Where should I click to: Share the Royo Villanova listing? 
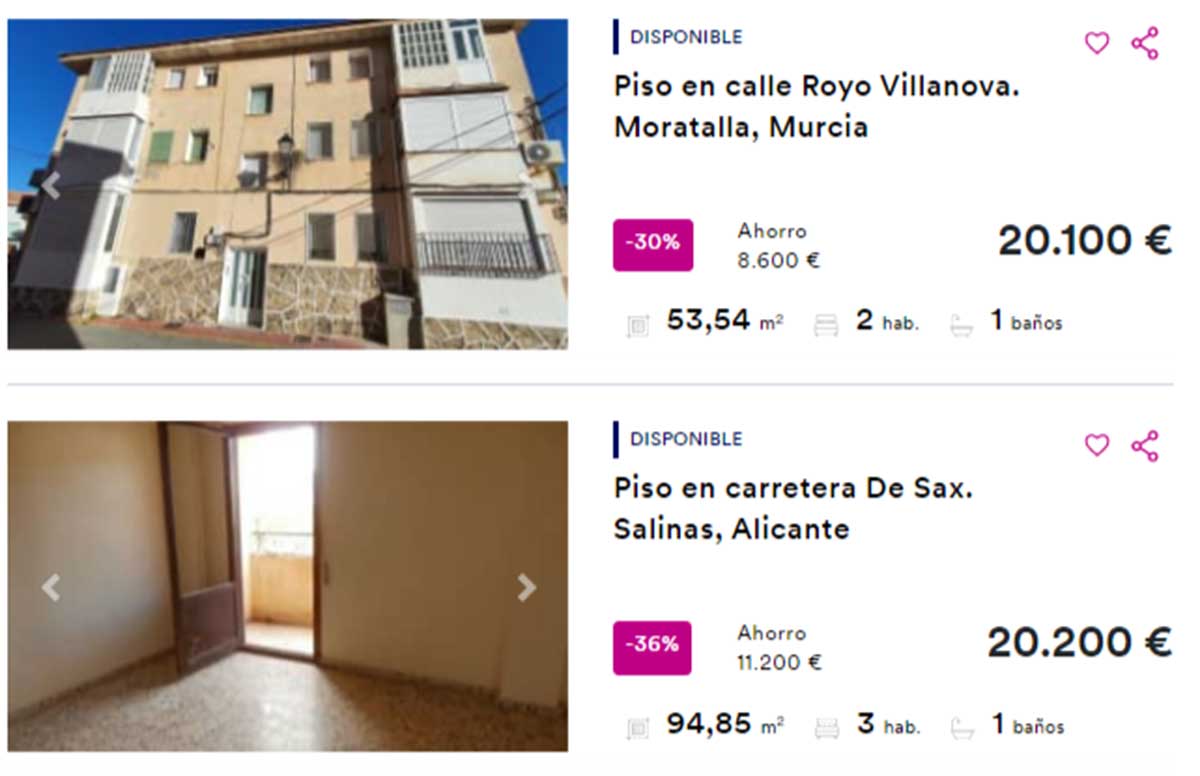1145,43
